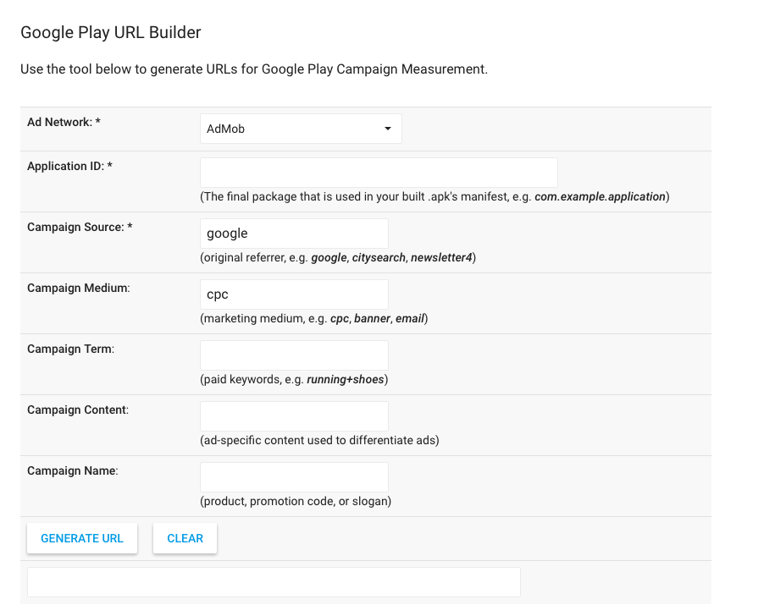Screen dimensions: 764x616
Task: Click the com.example.application hint text
Action: click(x=600, y=196)
